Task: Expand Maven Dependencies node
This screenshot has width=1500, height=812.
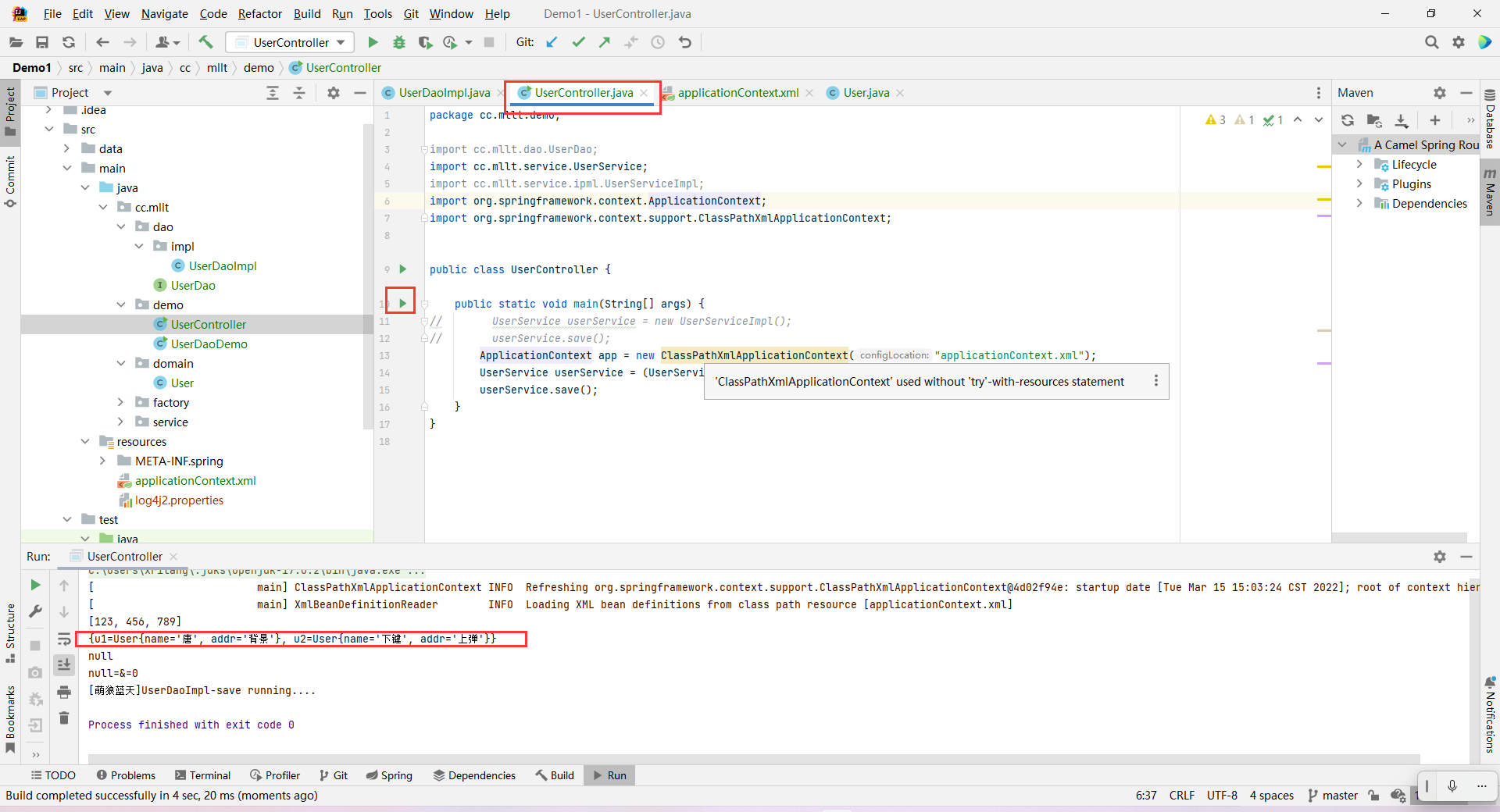Action: (x=1359, y=203)
